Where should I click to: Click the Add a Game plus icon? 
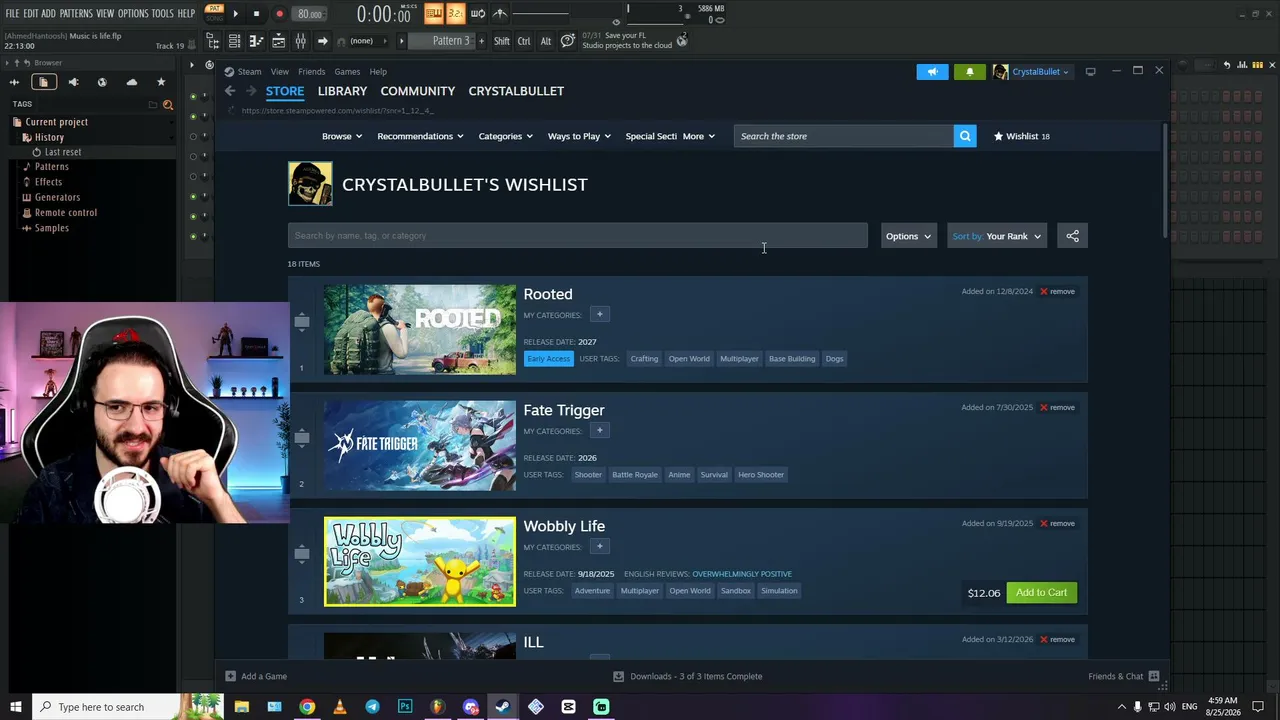[x=230, y=676]
